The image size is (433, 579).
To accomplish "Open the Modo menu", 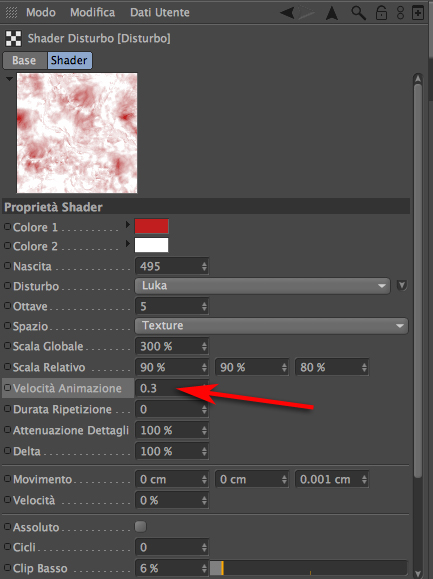I will pyautogui.click(x=41, y=13).
